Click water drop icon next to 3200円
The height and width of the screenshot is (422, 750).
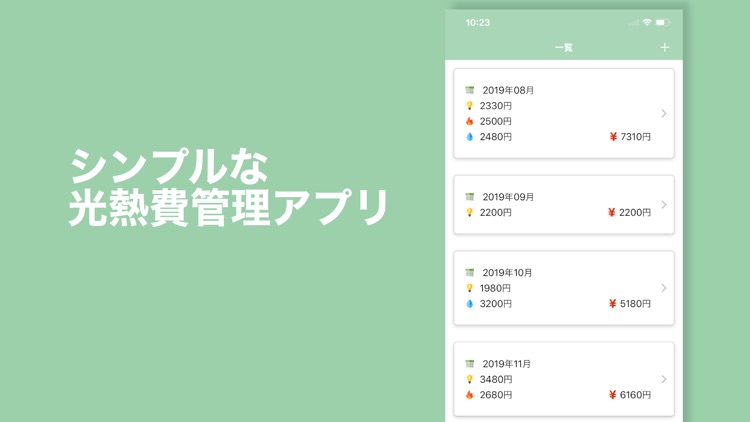[470, 304]
